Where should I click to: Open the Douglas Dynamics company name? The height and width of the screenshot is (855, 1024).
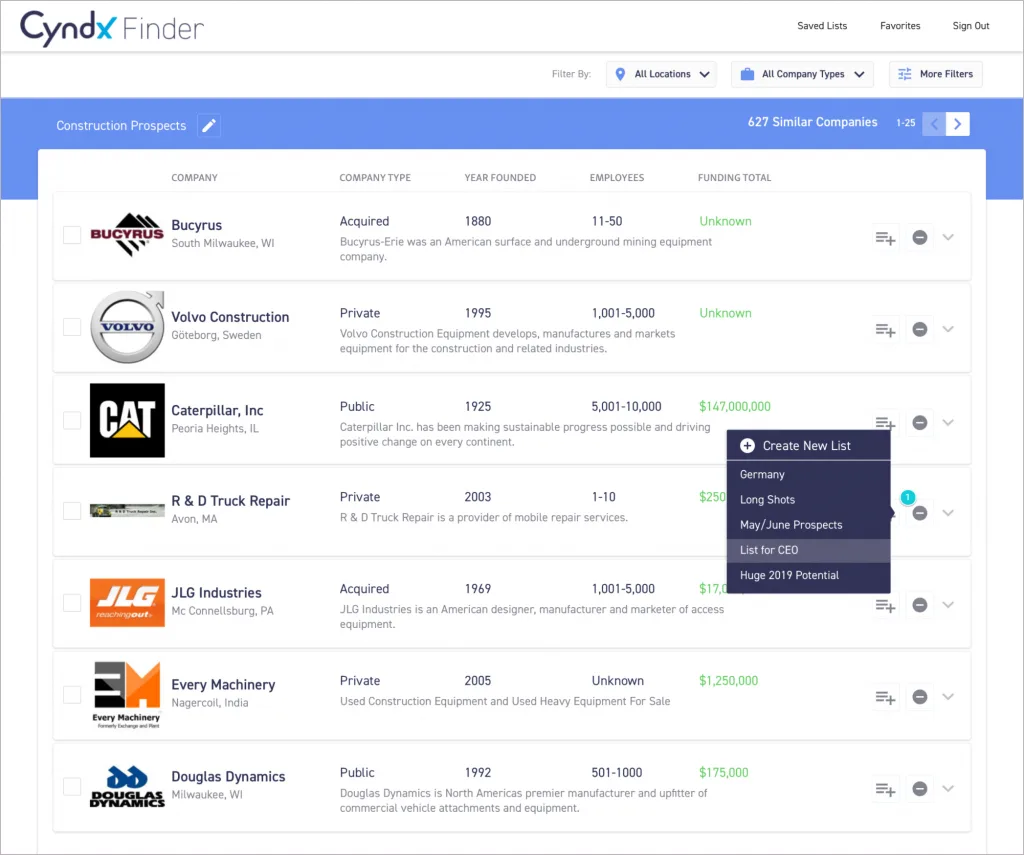228,777
